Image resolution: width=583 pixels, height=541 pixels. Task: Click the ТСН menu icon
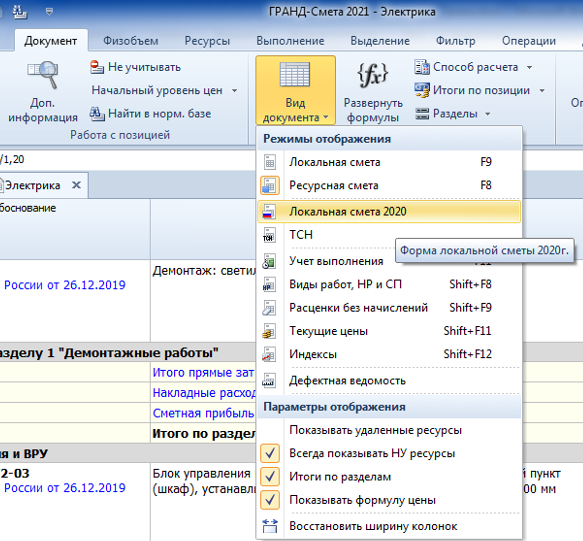[269, 235]
